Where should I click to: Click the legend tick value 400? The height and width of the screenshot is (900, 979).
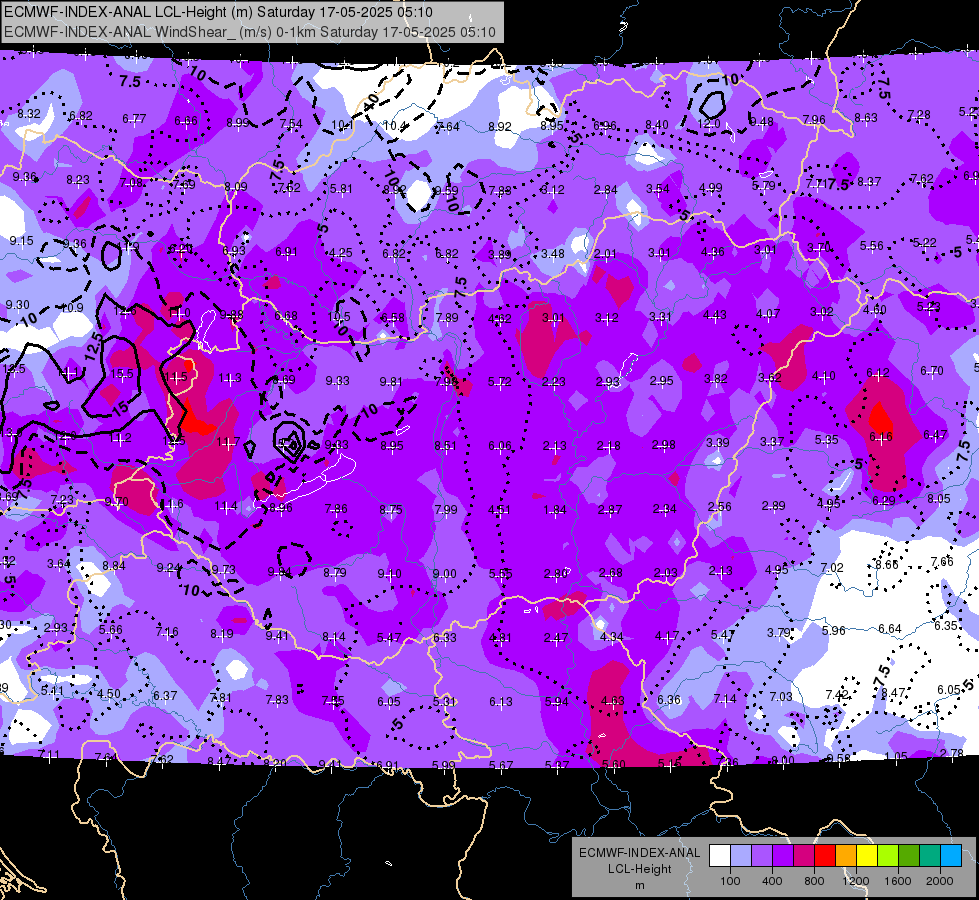772,881
